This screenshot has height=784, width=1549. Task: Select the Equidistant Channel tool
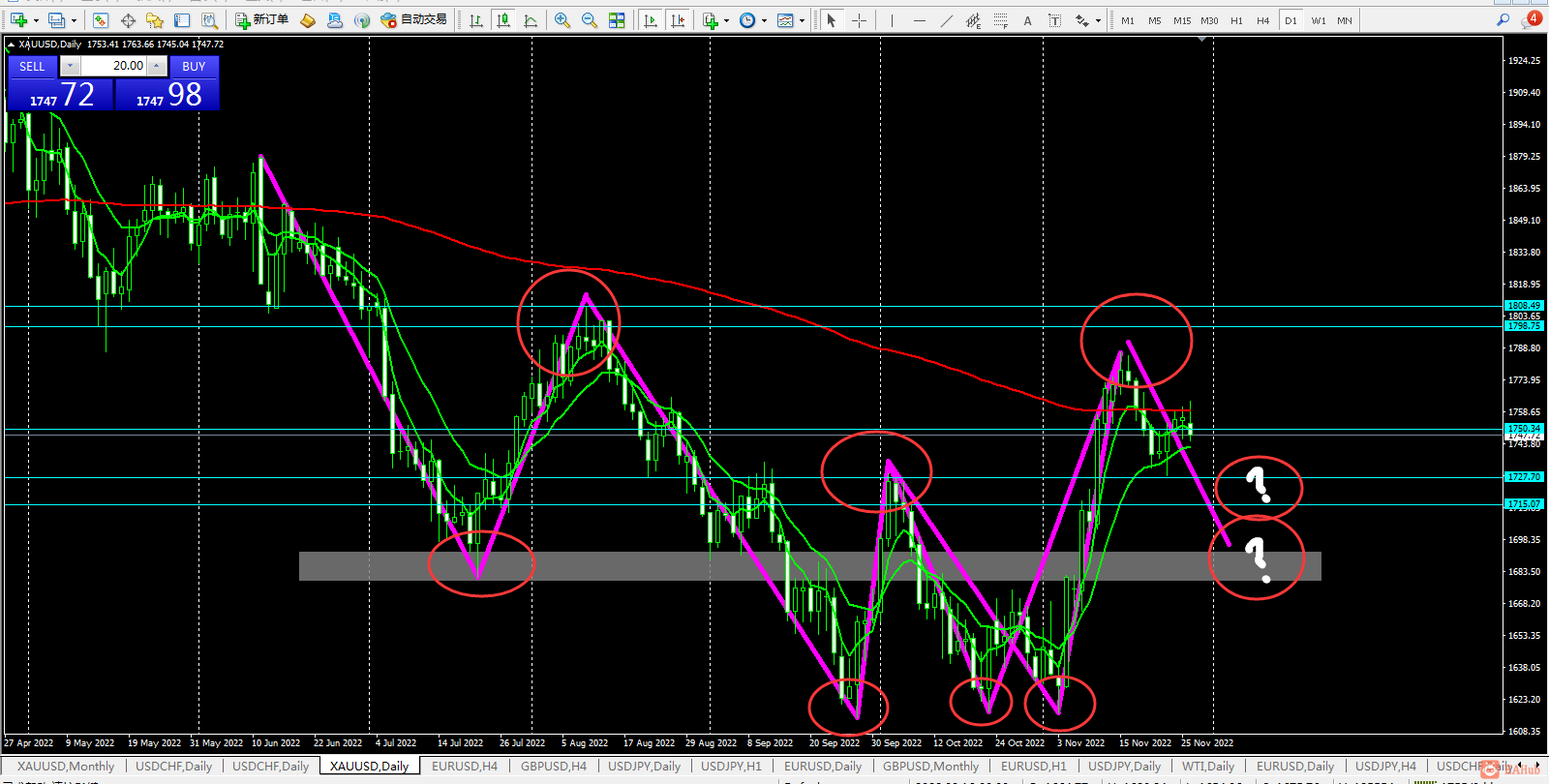point(973,20)
